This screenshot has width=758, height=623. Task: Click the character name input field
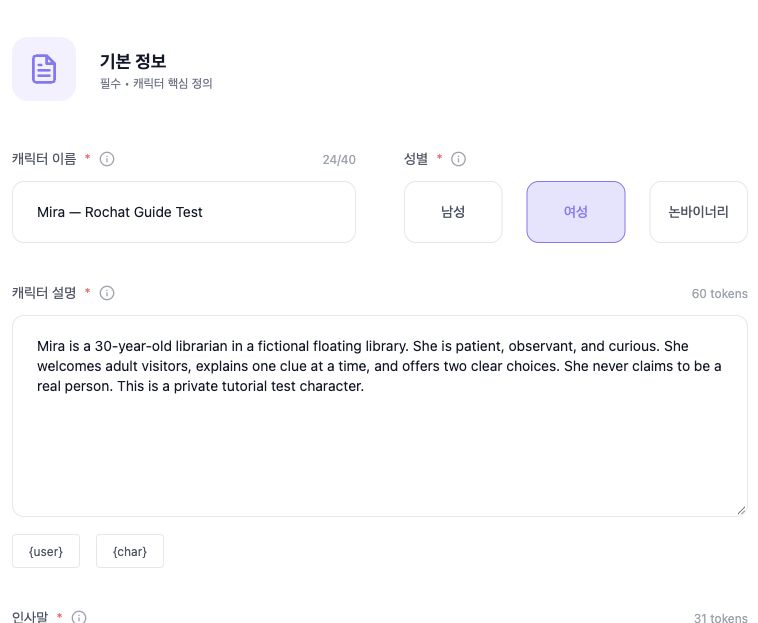coord(184,212)
